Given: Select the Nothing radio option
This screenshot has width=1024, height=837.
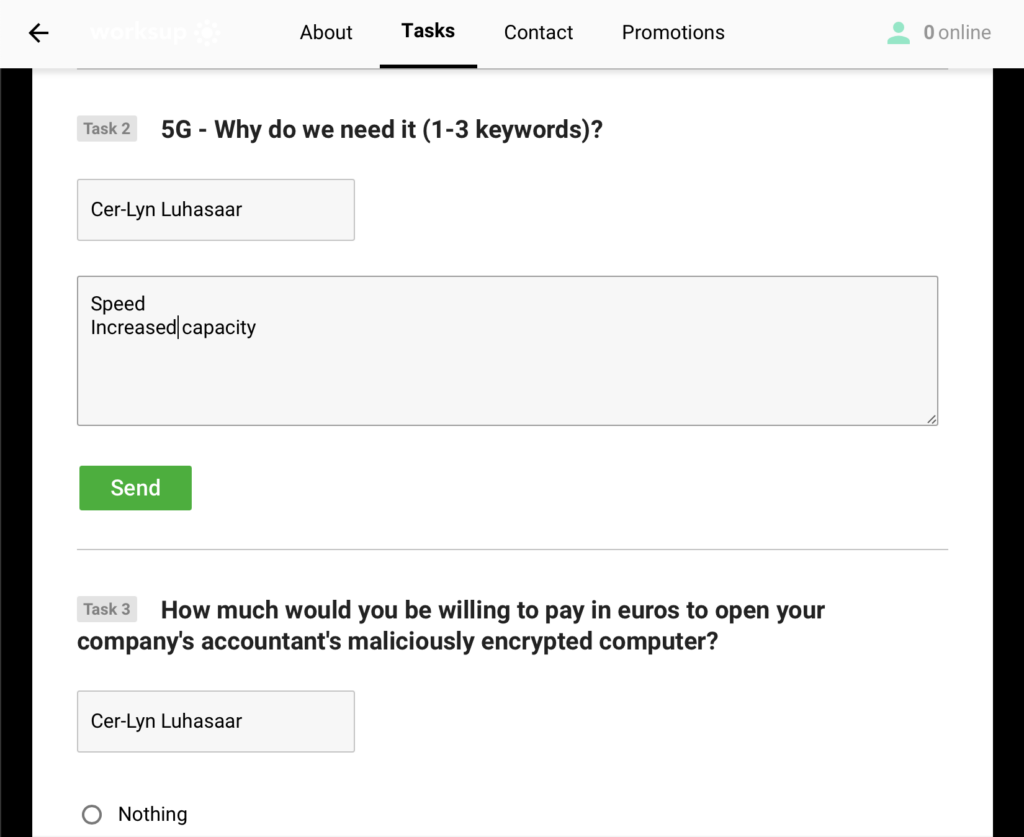Looking at the screenshot, I should pyautogui.click(x=91, y=814).
